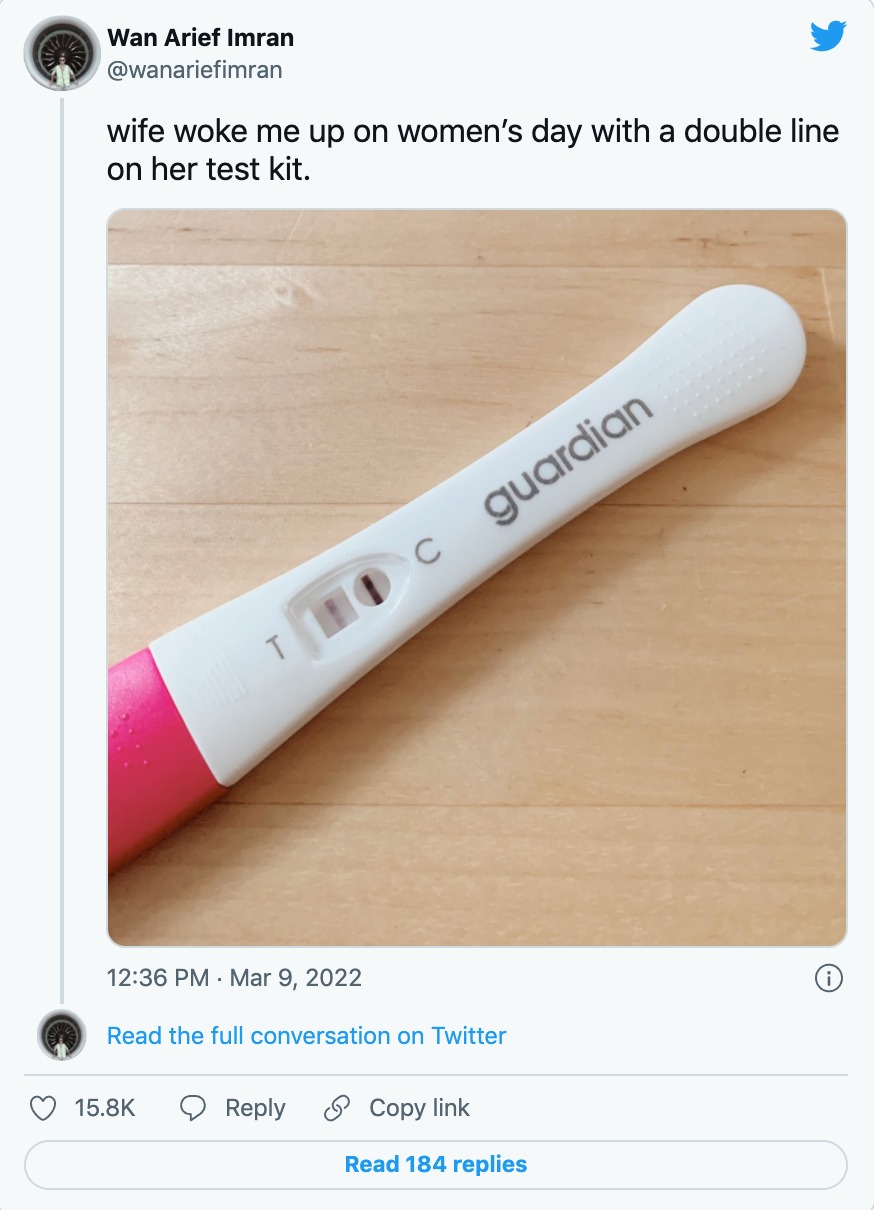The image size is (874, 1210).
Task: Click the heart icon to like the tweet
Action: pos(42,1108)
